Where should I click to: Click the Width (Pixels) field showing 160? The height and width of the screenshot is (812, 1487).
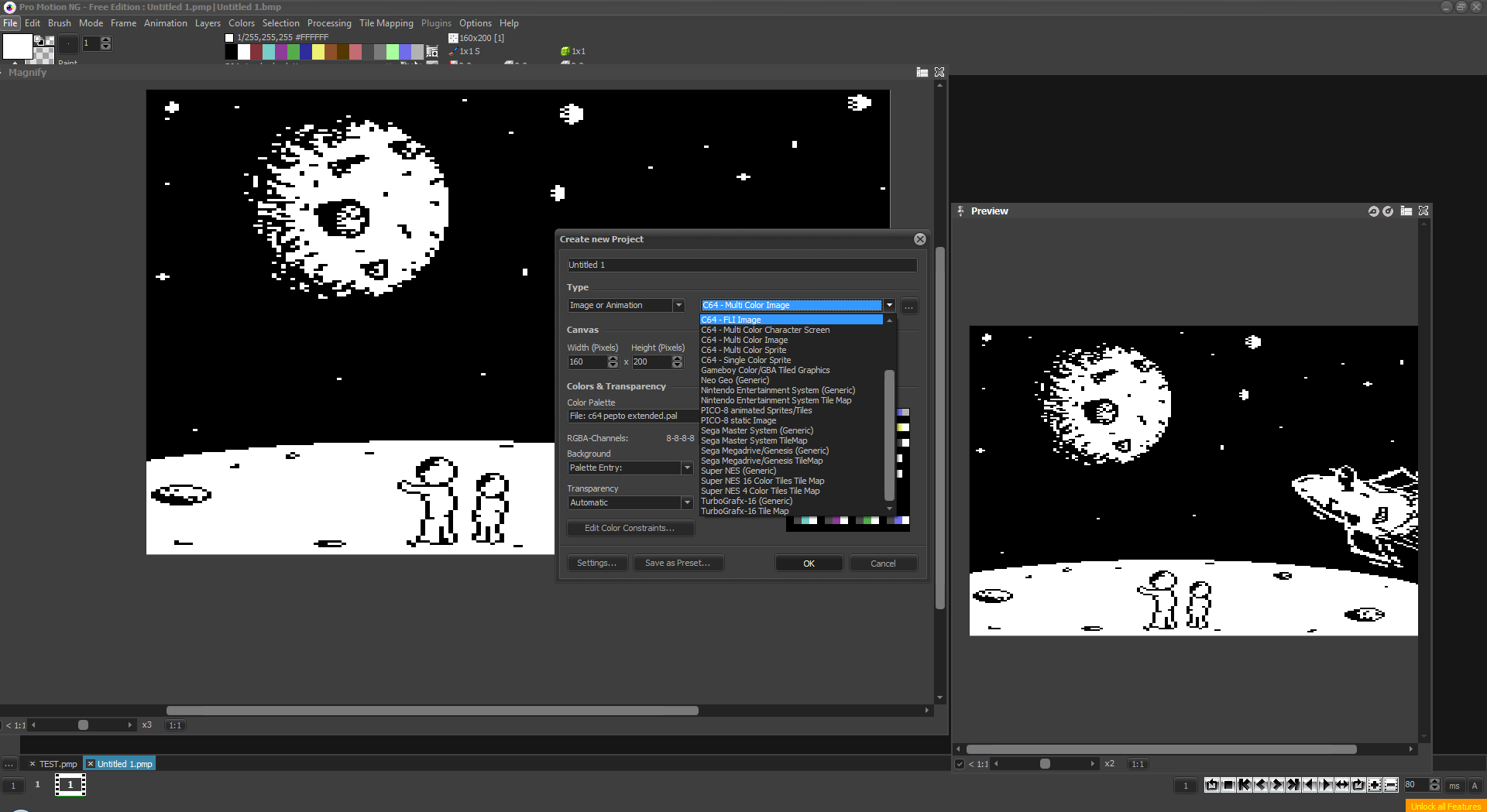pos(587,362)
